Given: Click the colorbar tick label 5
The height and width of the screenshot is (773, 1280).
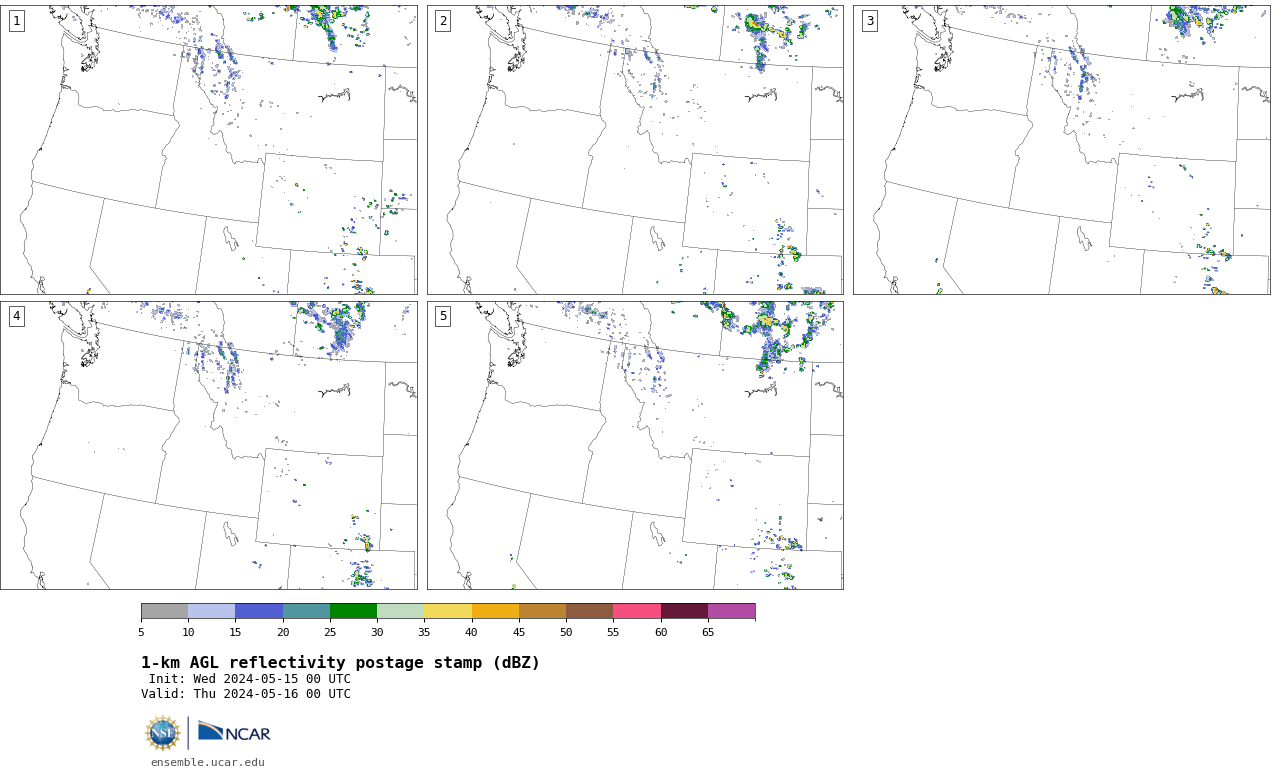Looking at the screenshot, I should coord(141,632).
